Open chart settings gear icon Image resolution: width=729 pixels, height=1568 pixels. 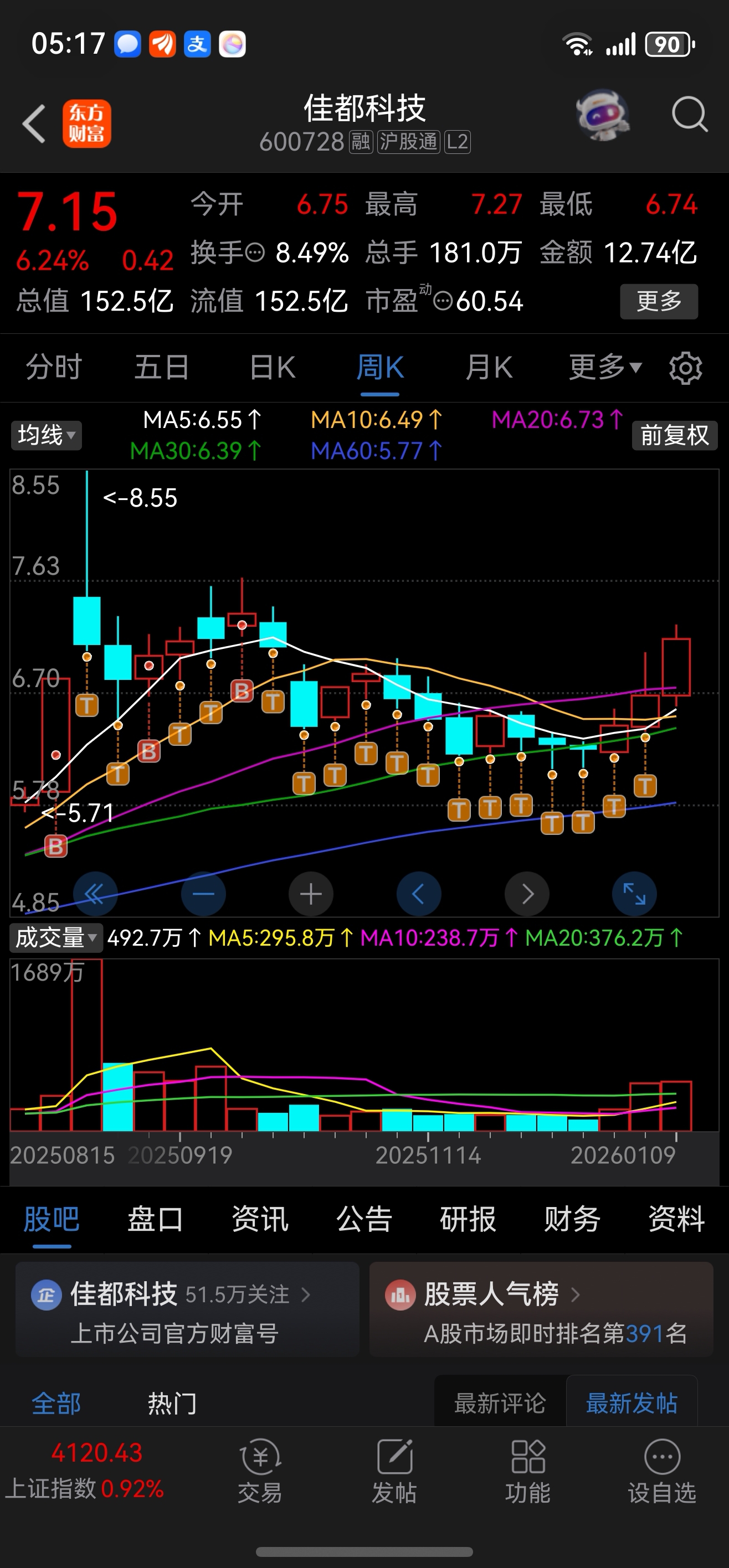click(x=686, y=368)
